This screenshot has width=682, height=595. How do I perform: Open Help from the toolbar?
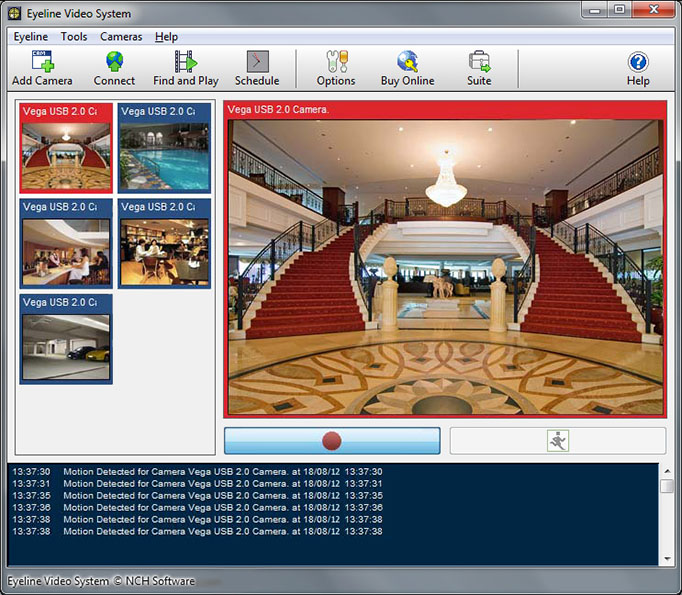(637, 68)
